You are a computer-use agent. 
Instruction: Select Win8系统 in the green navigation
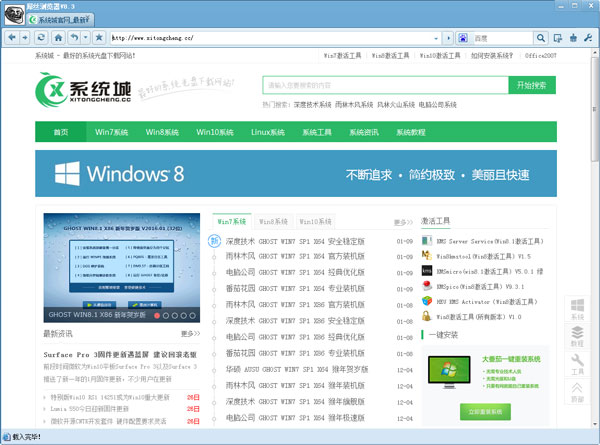pyautogui.click(x=162, y=132)
